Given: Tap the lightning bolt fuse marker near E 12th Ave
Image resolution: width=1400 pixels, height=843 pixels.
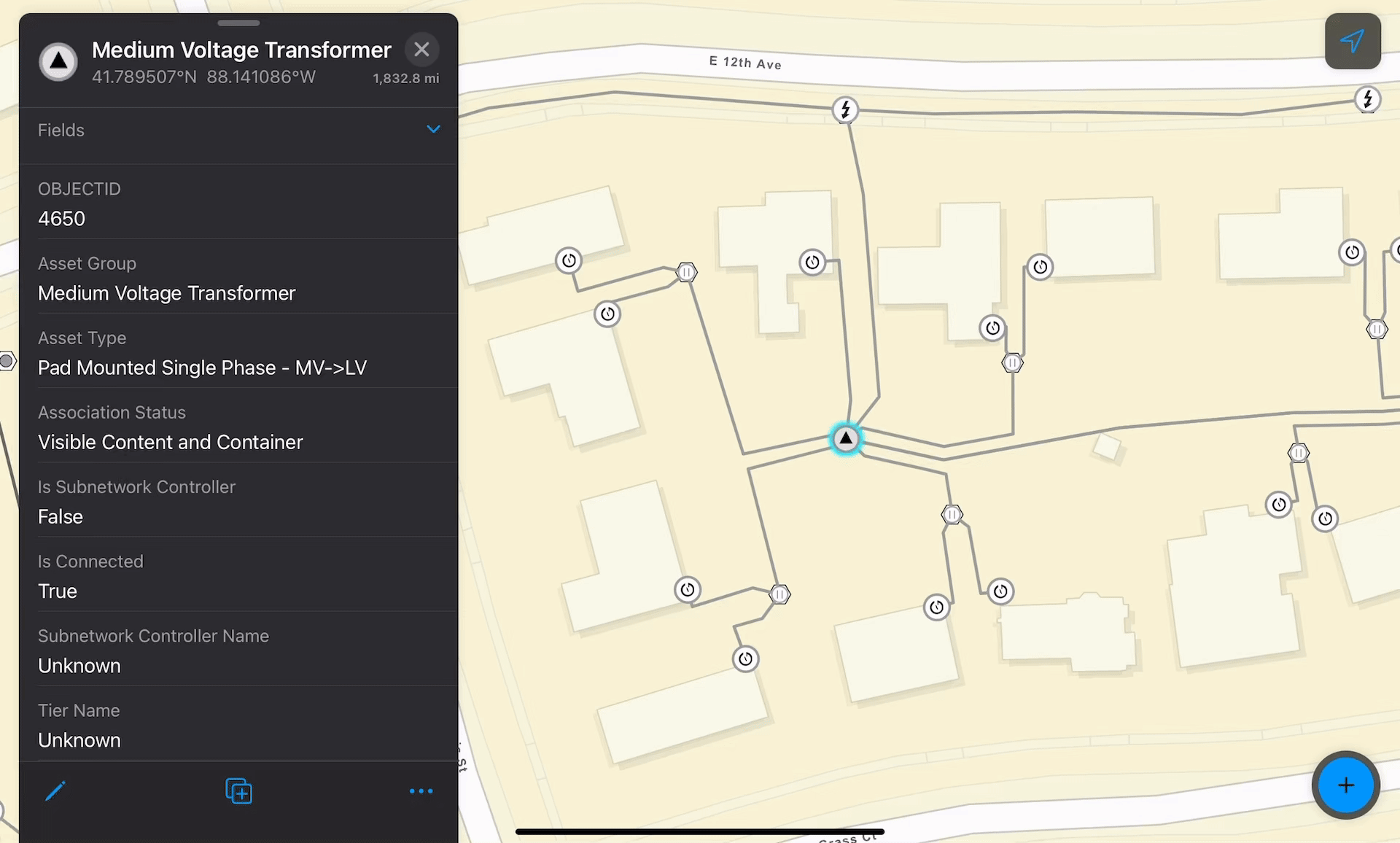Looking at the screenshot, I should click(845, 110).
